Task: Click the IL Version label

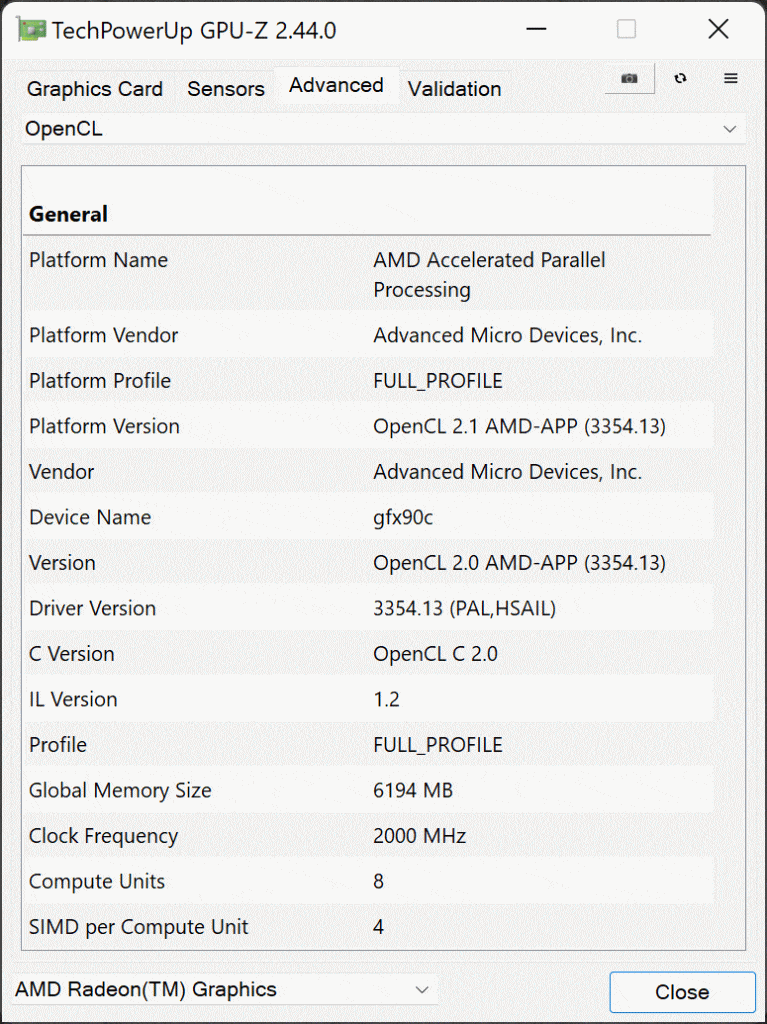Action: click(x=73, y=699)
